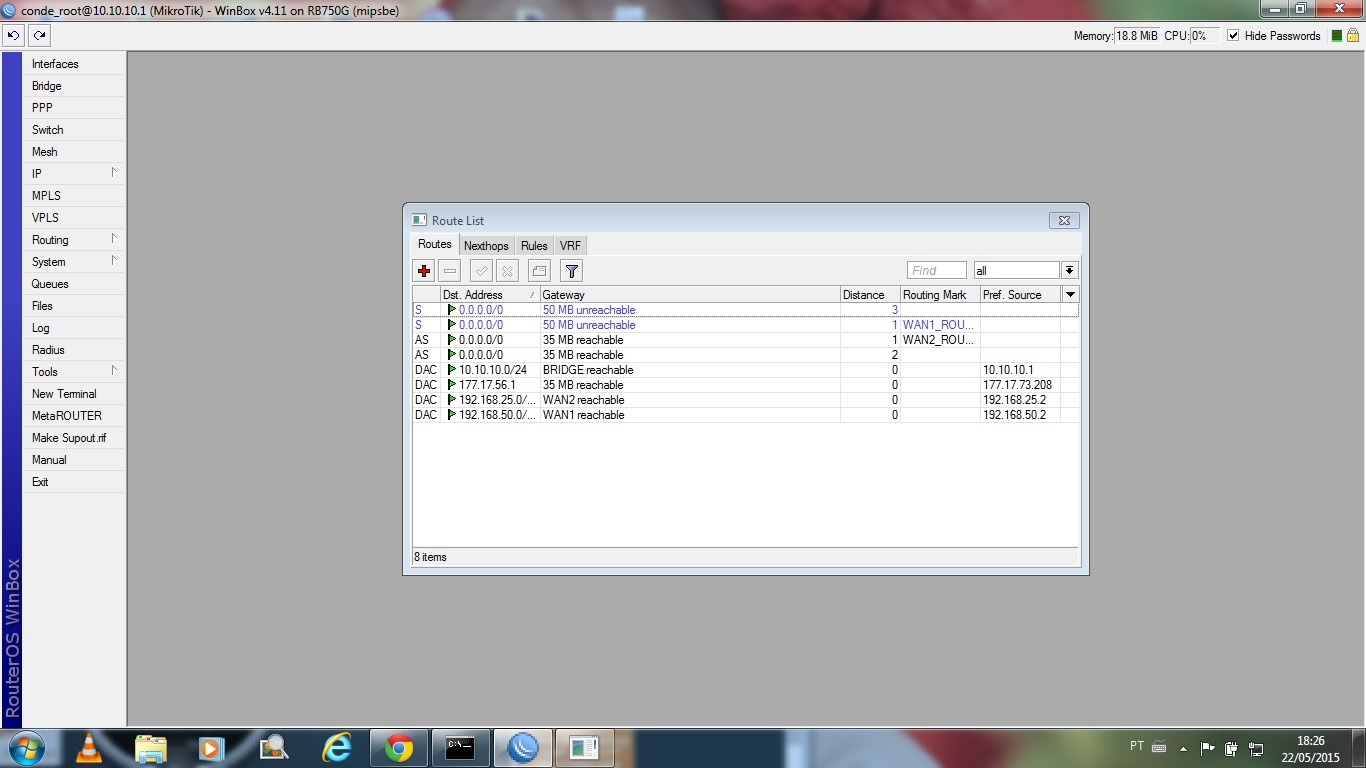Click the Comment button in Route List toolbar
The image size is (1366, 768).
tap(539, 271)
